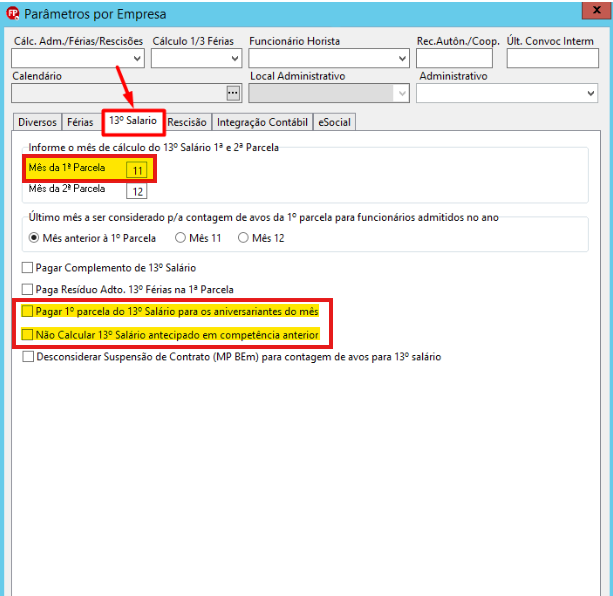This screenshot has height=596, width=613.
Task: Click the FP application icon in title bar
Action: 13,14
